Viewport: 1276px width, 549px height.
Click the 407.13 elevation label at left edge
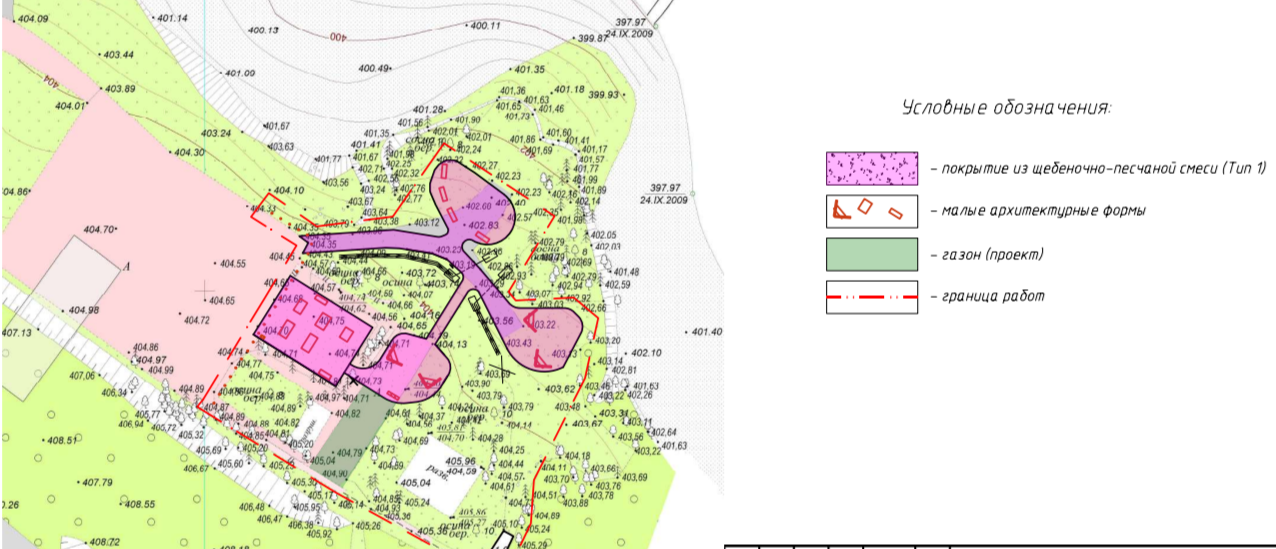pyautogui.click(x=18, y=332)
